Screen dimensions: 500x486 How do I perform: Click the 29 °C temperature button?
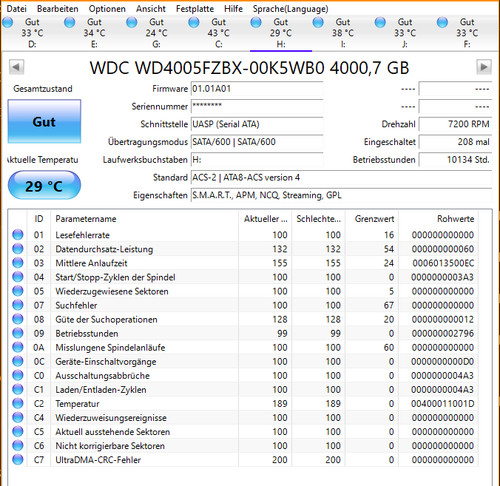point(44,185)
